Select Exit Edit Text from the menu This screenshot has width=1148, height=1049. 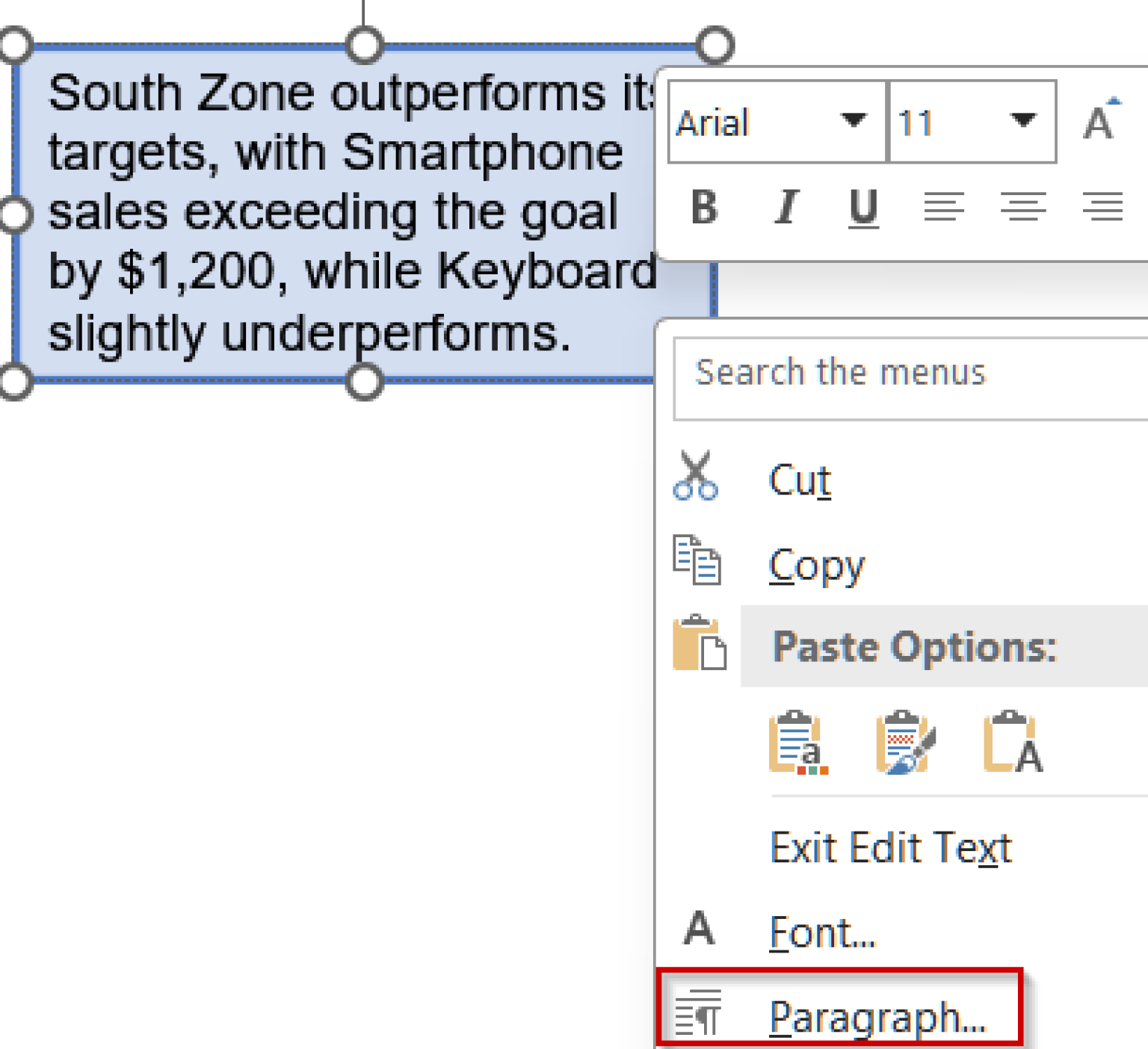(x=890, y=847)
